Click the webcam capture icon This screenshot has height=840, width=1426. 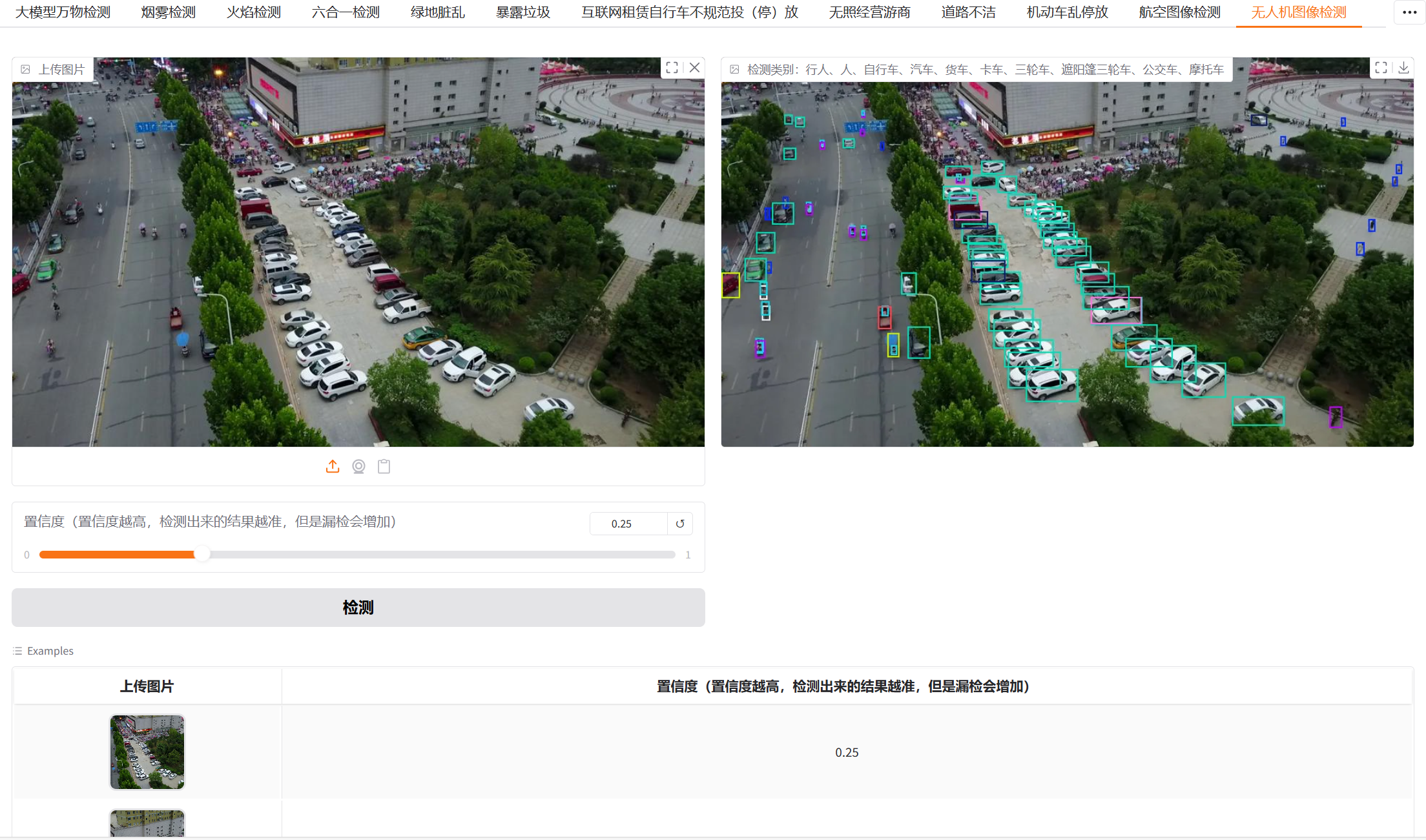tap(358, 466)
